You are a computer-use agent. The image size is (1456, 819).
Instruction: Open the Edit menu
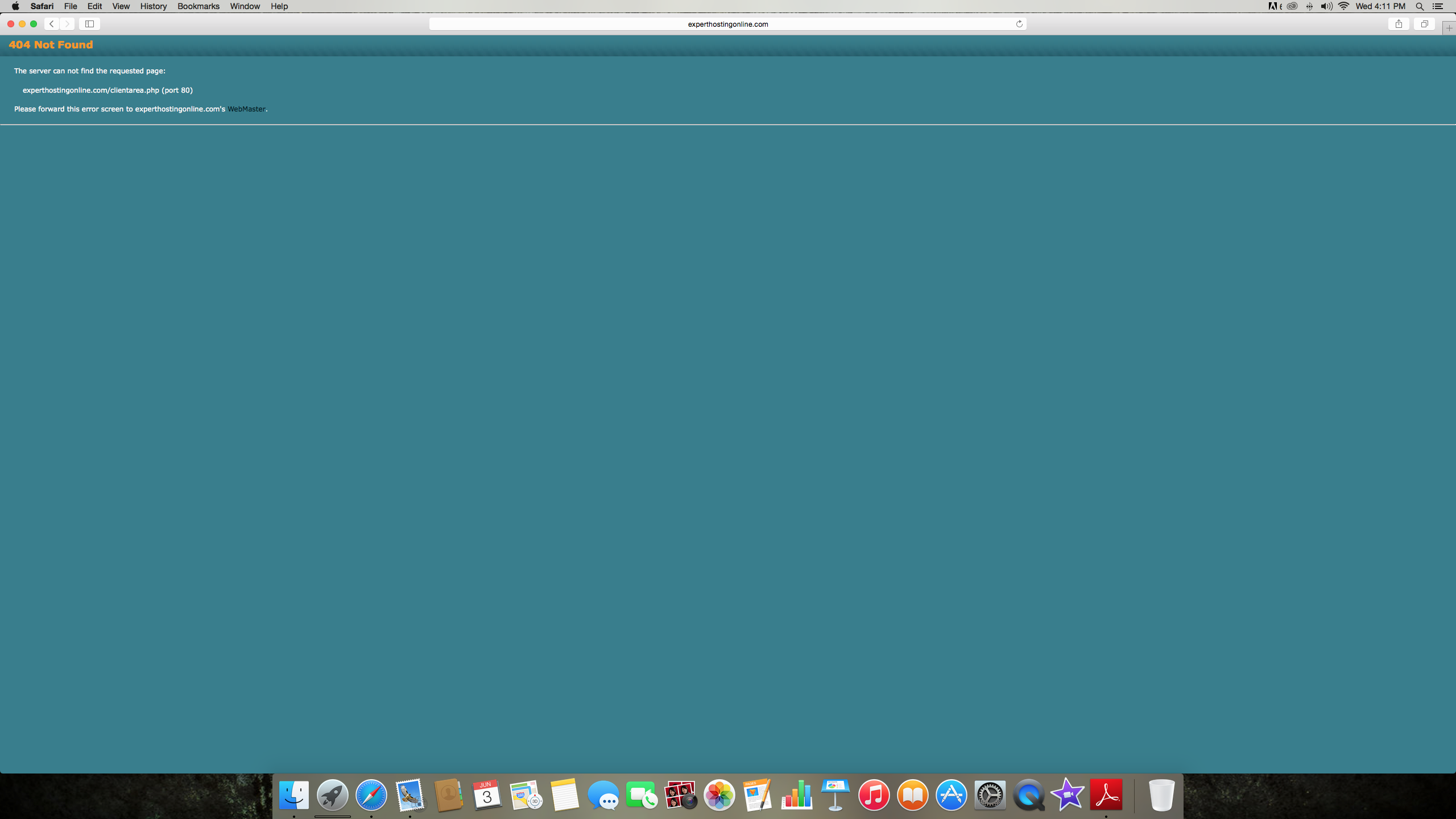click(94, 6)
